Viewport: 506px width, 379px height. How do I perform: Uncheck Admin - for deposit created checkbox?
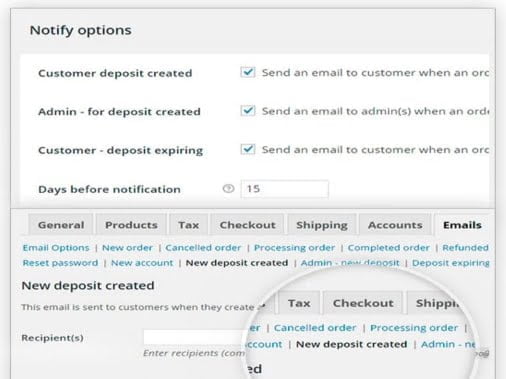[x=248, y=111]
